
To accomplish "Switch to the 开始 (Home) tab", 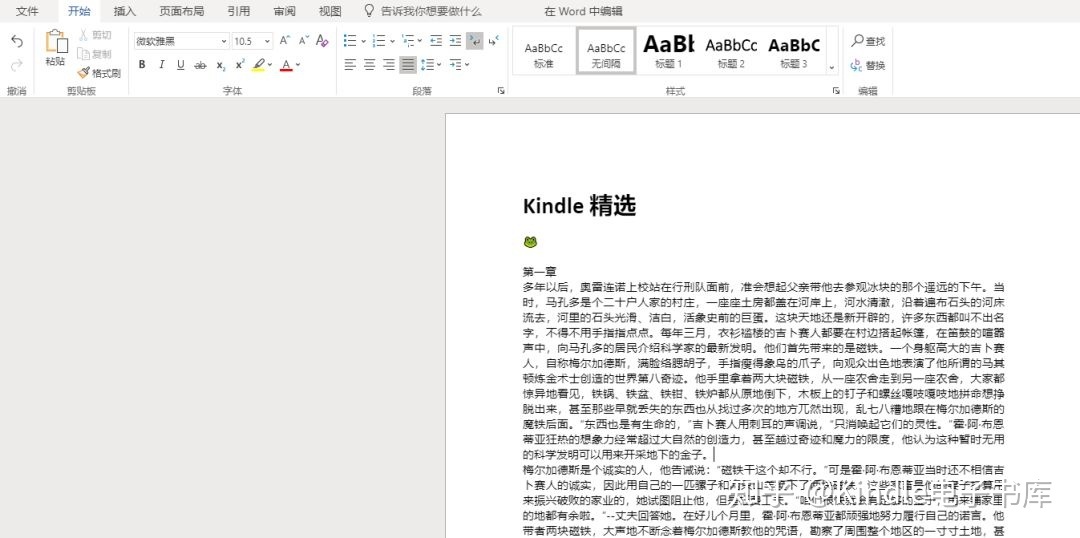I will coord(79,11).
